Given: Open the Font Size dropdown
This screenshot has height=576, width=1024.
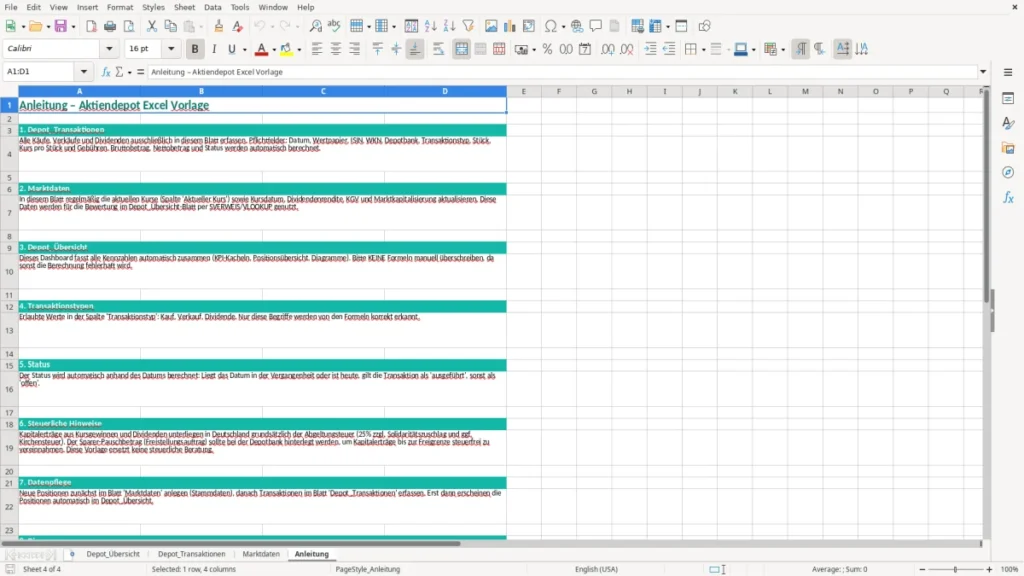Looking at the screenshot, I should click(x=171, y=49).
